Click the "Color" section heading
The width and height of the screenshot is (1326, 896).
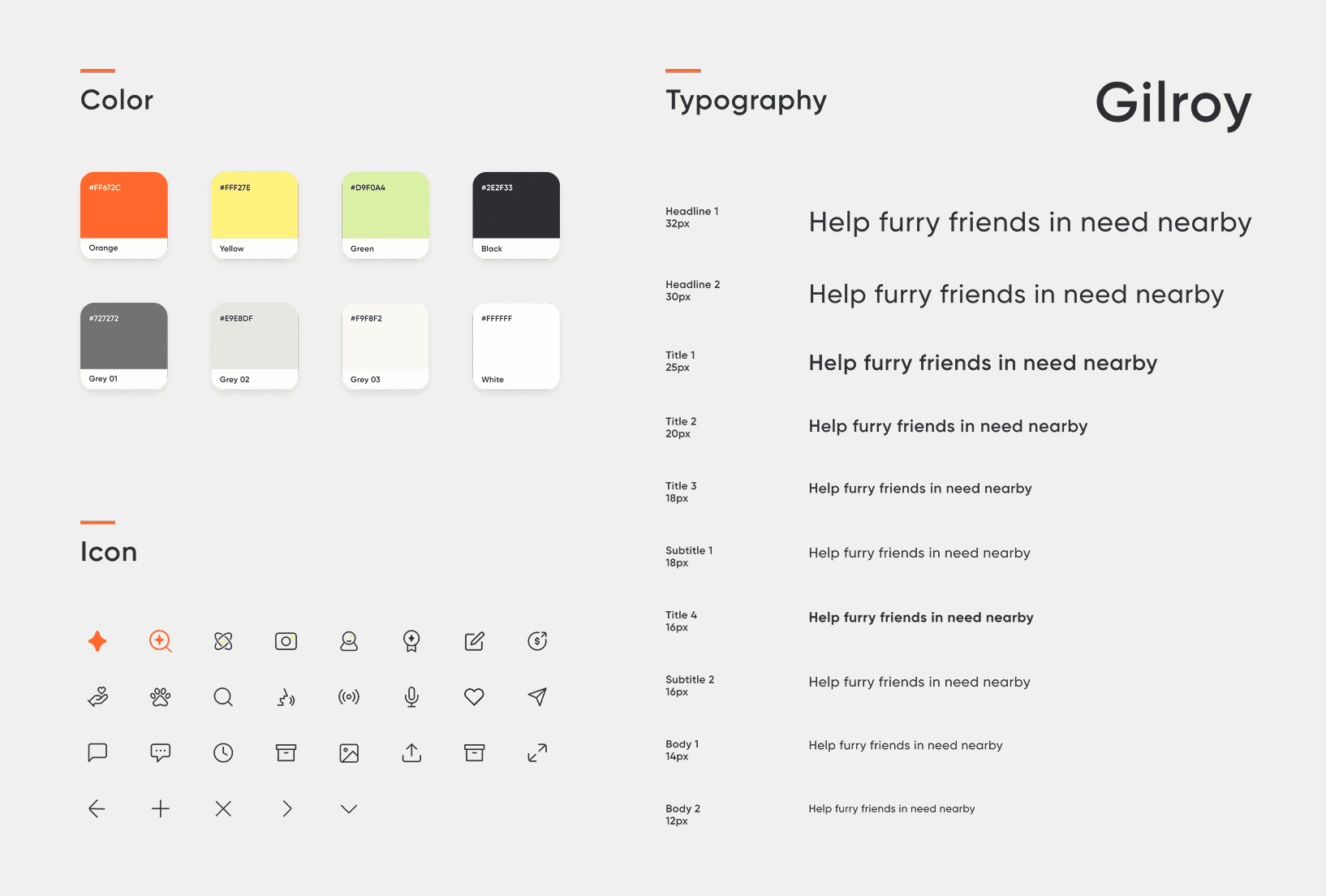(x=117, y=100)
